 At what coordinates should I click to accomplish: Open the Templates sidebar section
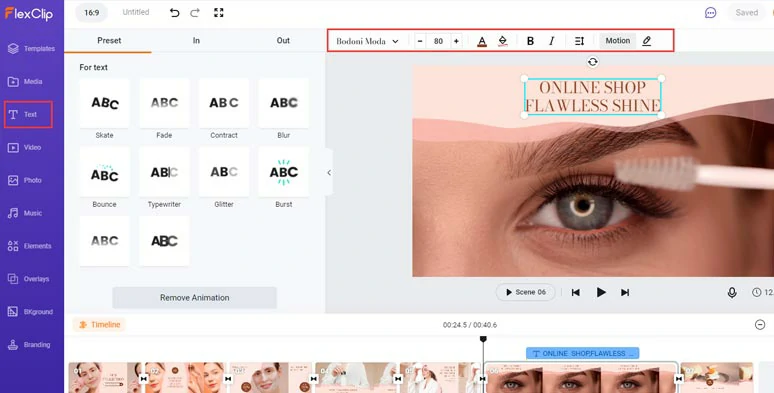click(x=32, y=48)
